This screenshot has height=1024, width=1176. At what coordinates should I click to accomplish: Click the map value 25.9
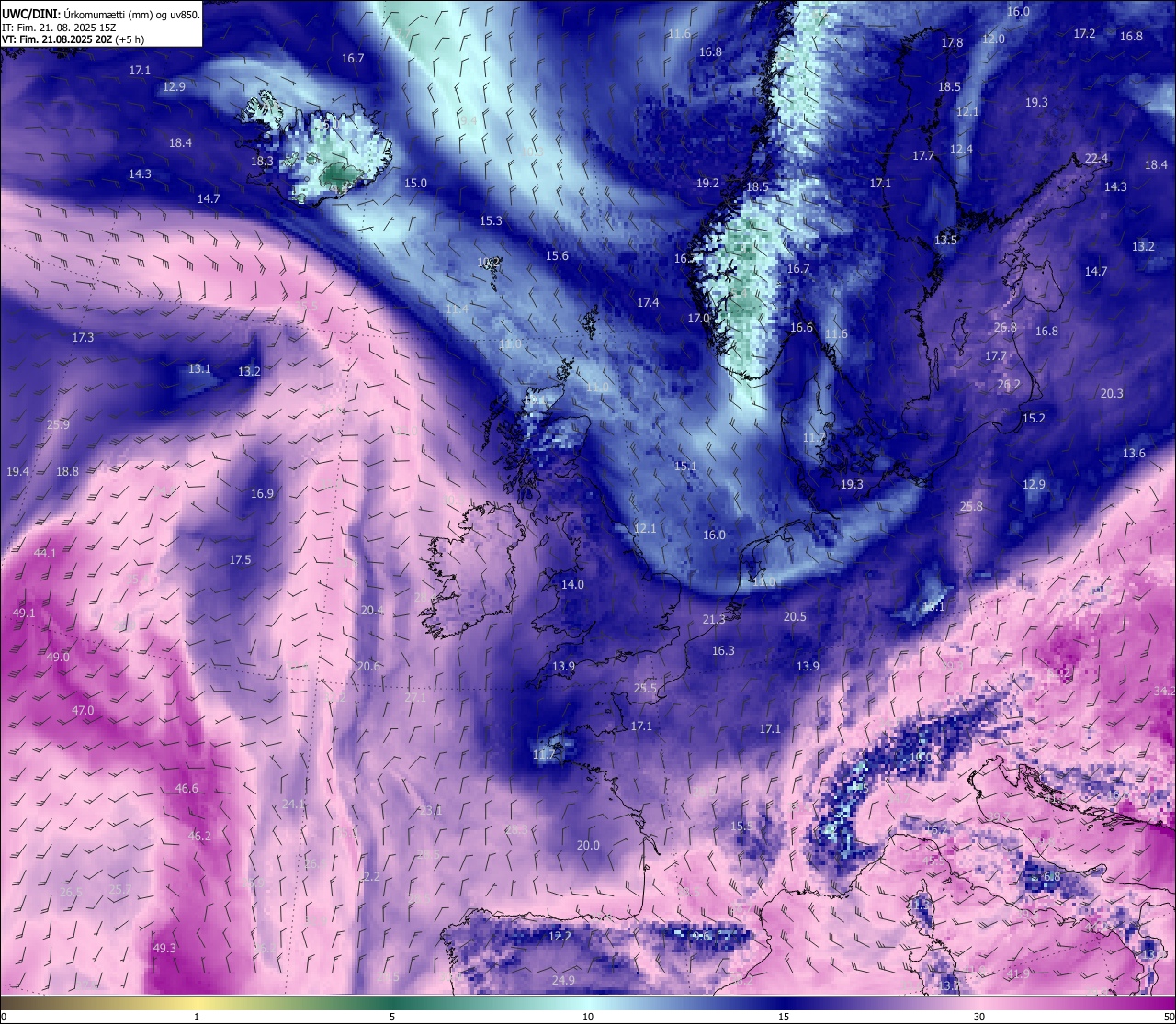58,424
